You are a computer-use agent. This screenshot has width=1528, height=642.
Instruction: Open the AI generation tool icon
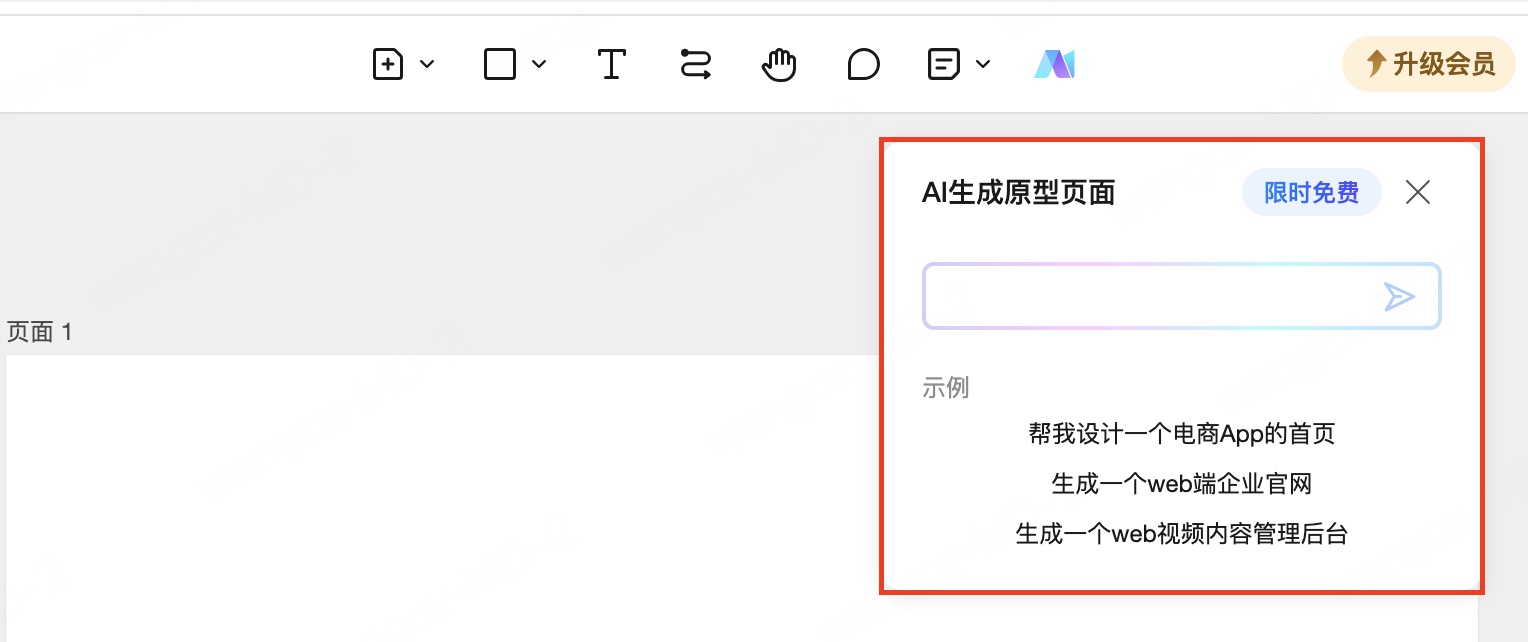1054,65
